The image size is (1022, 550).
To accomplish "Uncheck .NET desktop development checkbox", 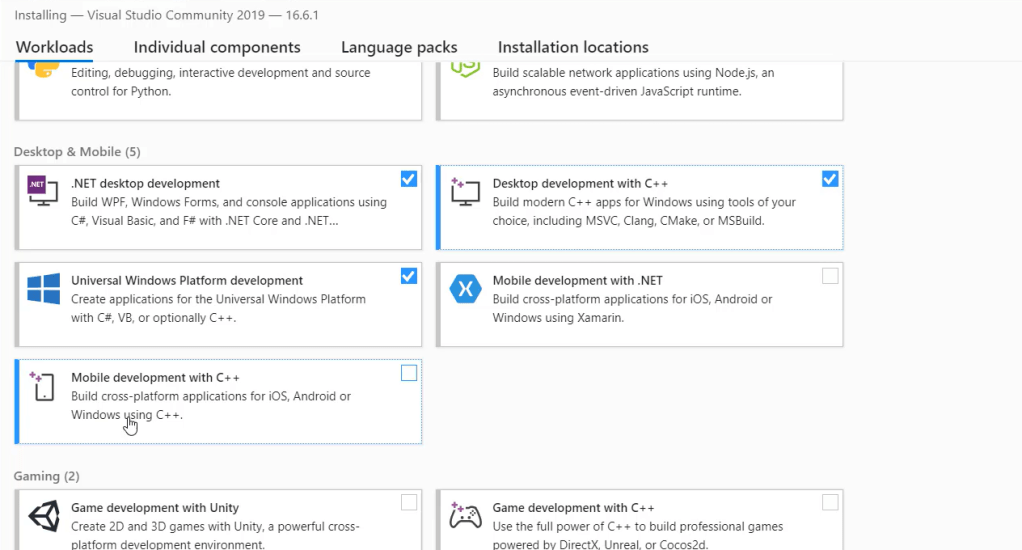I will [409, 179].
